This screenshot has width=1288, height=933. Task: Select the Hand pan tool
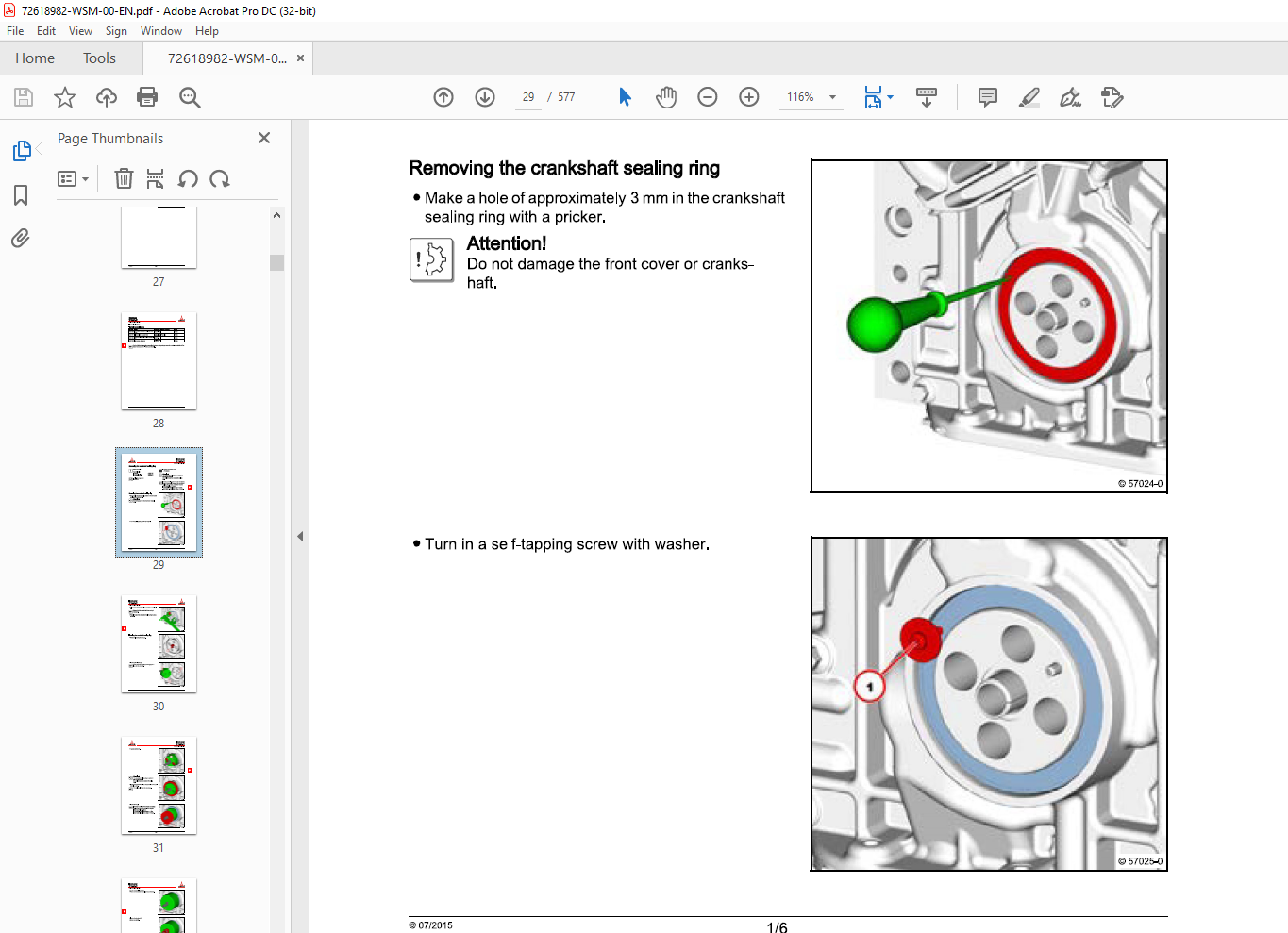pyautogui.click(x=666, y=97)
